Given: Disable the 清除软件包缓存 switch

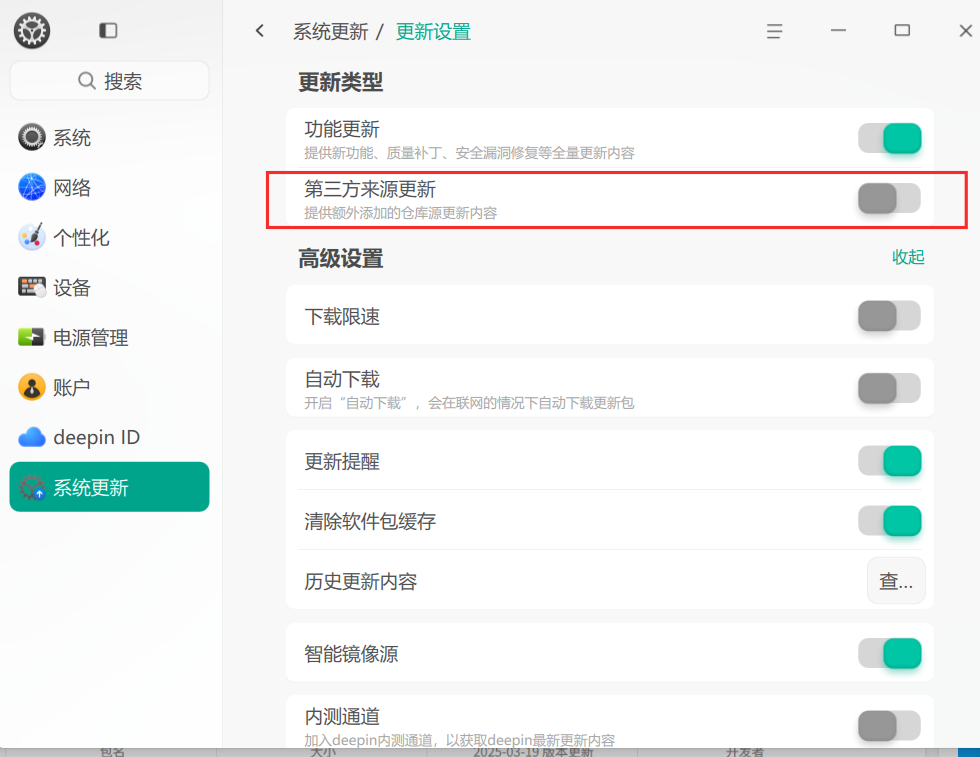Looking at the screenshot, I should 889,521.
